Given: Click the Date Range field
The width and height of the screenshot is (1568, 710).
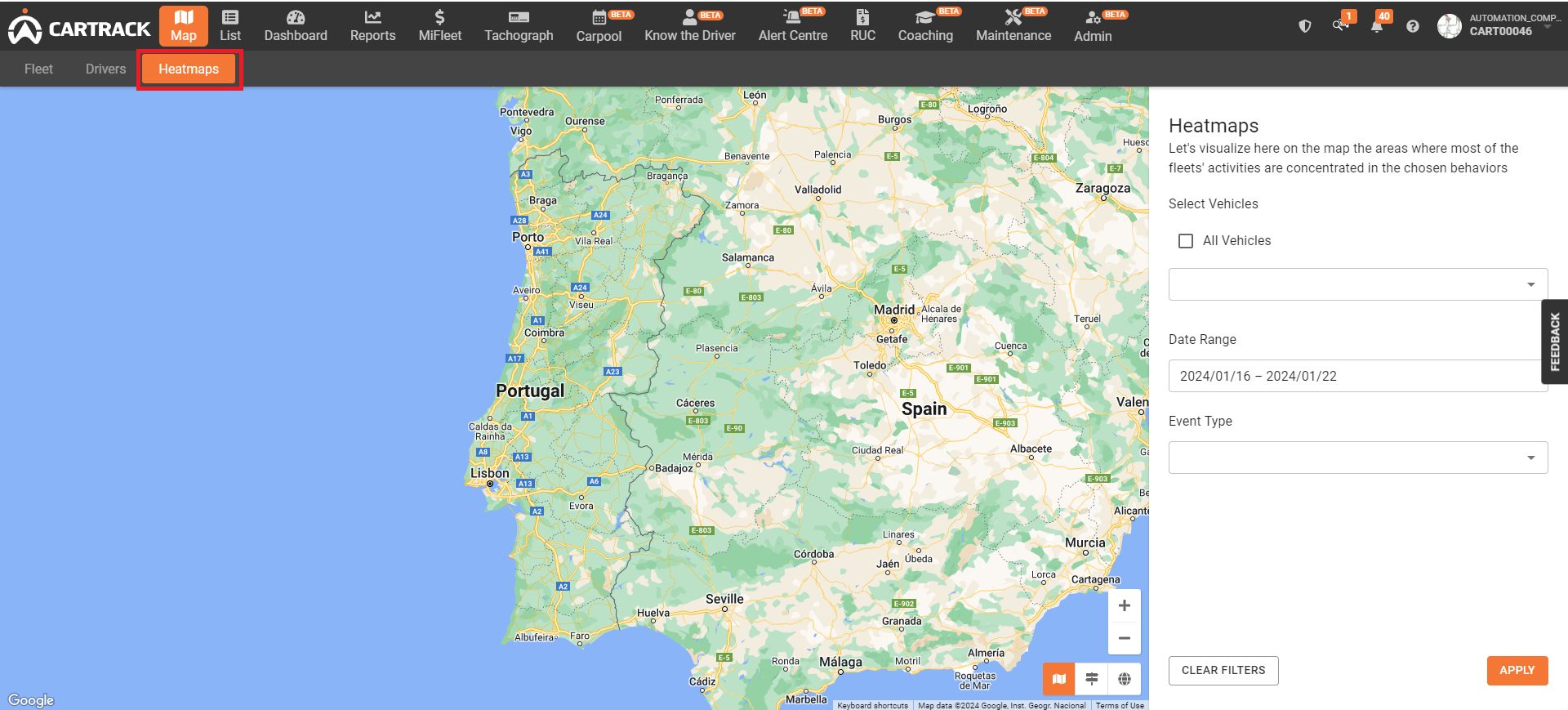Looking at the screenshot, I should pyautogui.click(x=1358, y=376).
